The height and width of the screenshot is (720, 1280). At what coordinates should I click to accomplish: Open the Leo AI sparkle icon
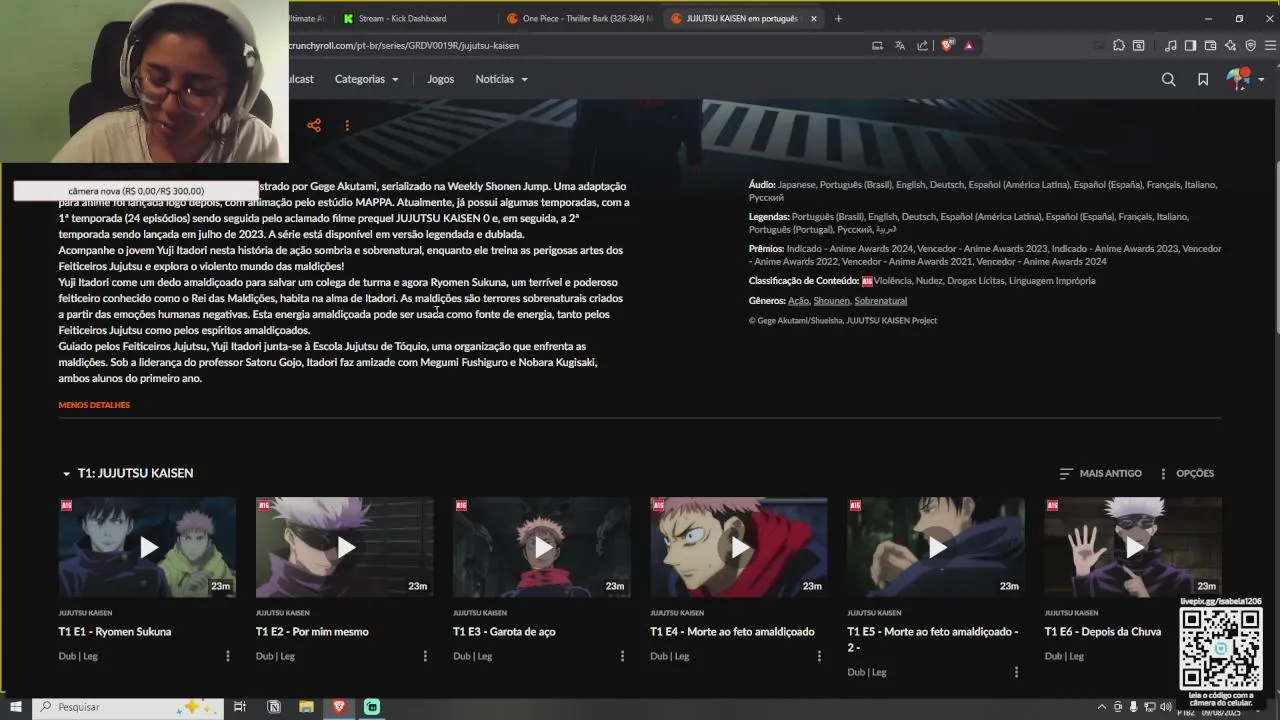(x=1230, y=45)
